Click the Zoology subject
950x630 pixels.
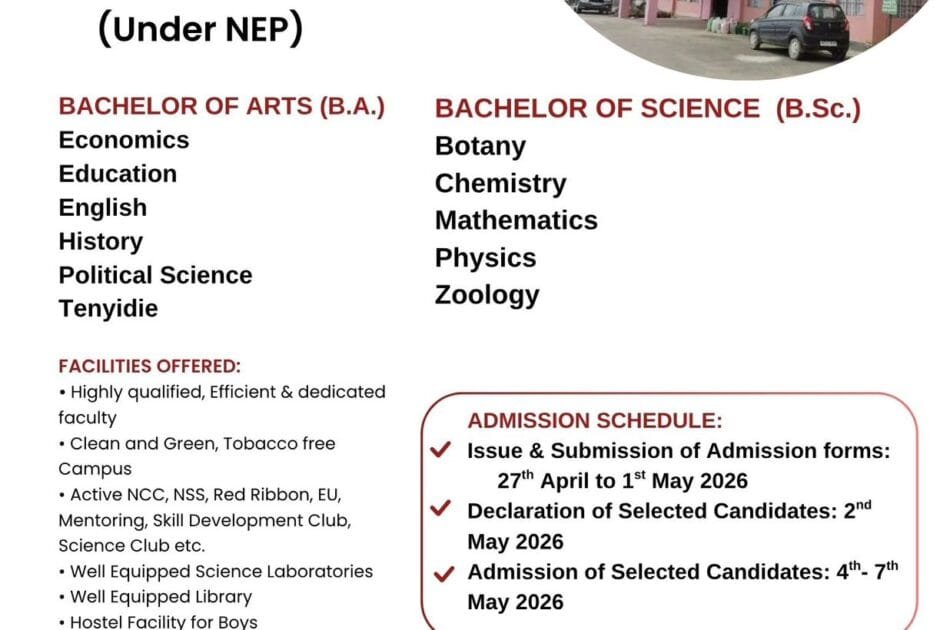pyautogui.click(x=487, y=295)
